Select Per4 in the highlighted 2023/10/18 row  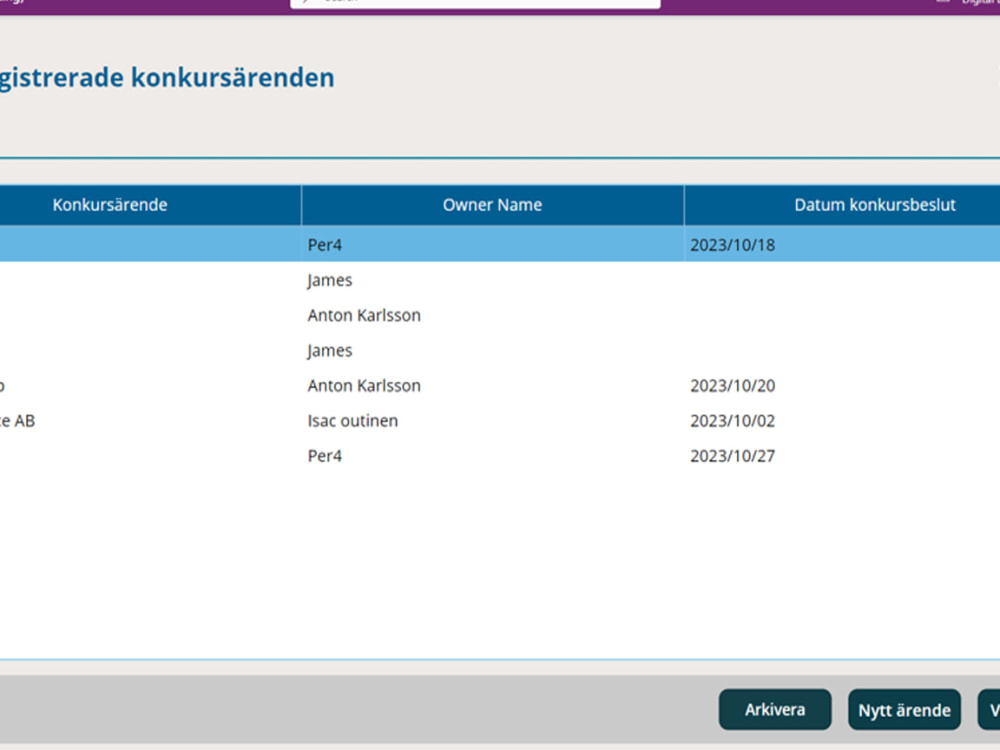pyautogui.click(x=325, y=245)
